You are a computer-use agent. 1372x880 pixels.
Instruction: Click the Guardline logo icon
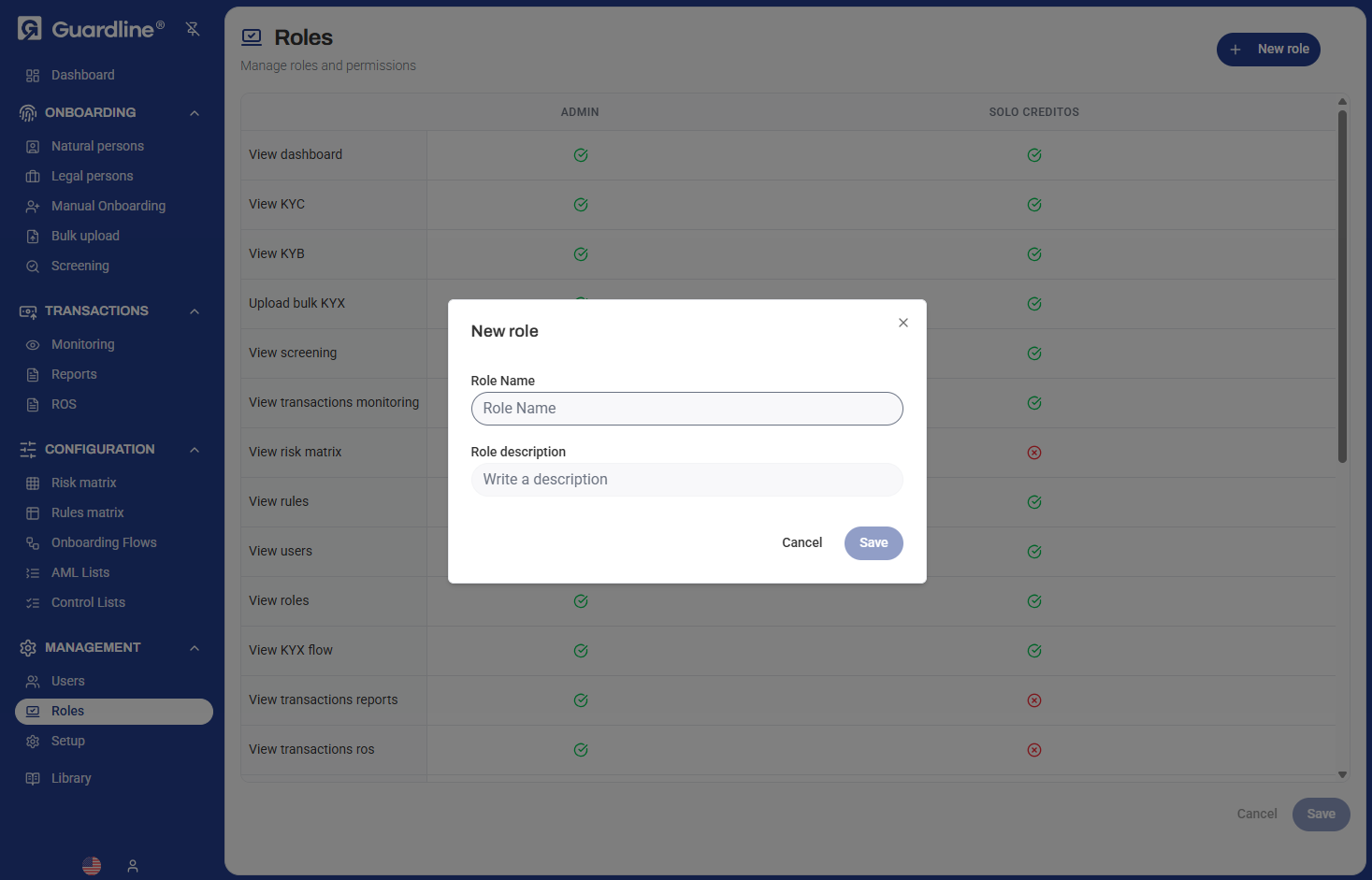pyautogui.click(x=30, y=29)
